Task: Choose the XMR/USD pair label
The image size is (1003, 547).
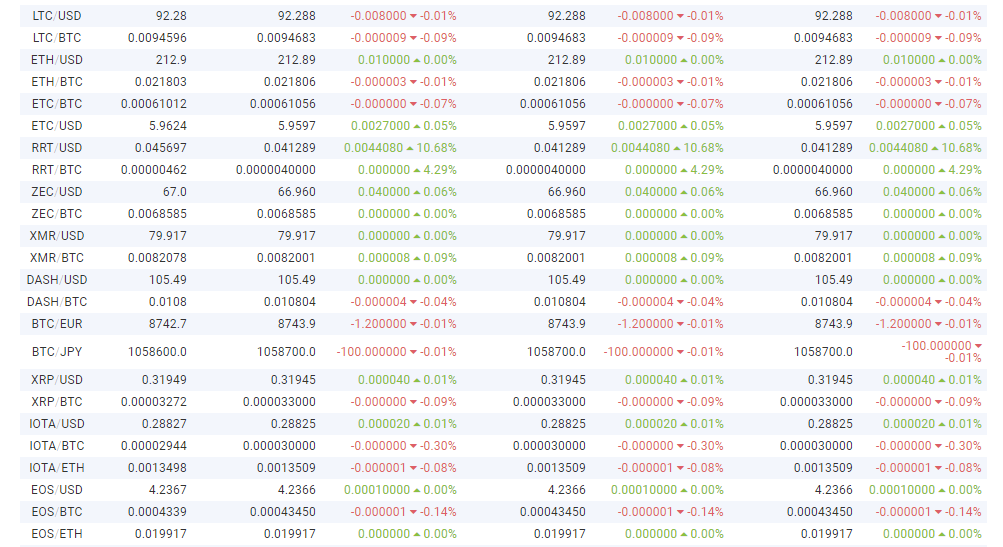Action: tap(57, 236)
